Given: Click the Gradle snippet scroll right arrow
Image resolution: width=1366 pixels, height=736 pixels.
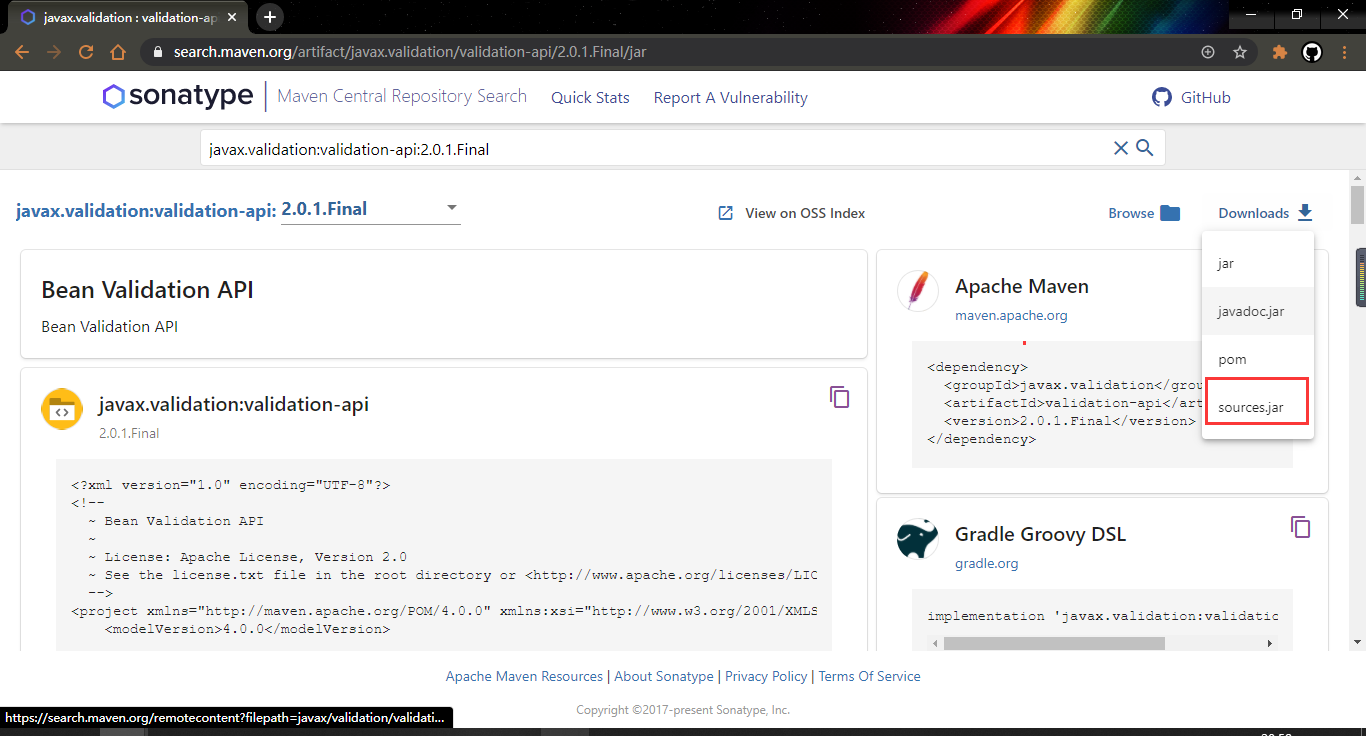Looking at the screenshot, I should point(1271,643).
